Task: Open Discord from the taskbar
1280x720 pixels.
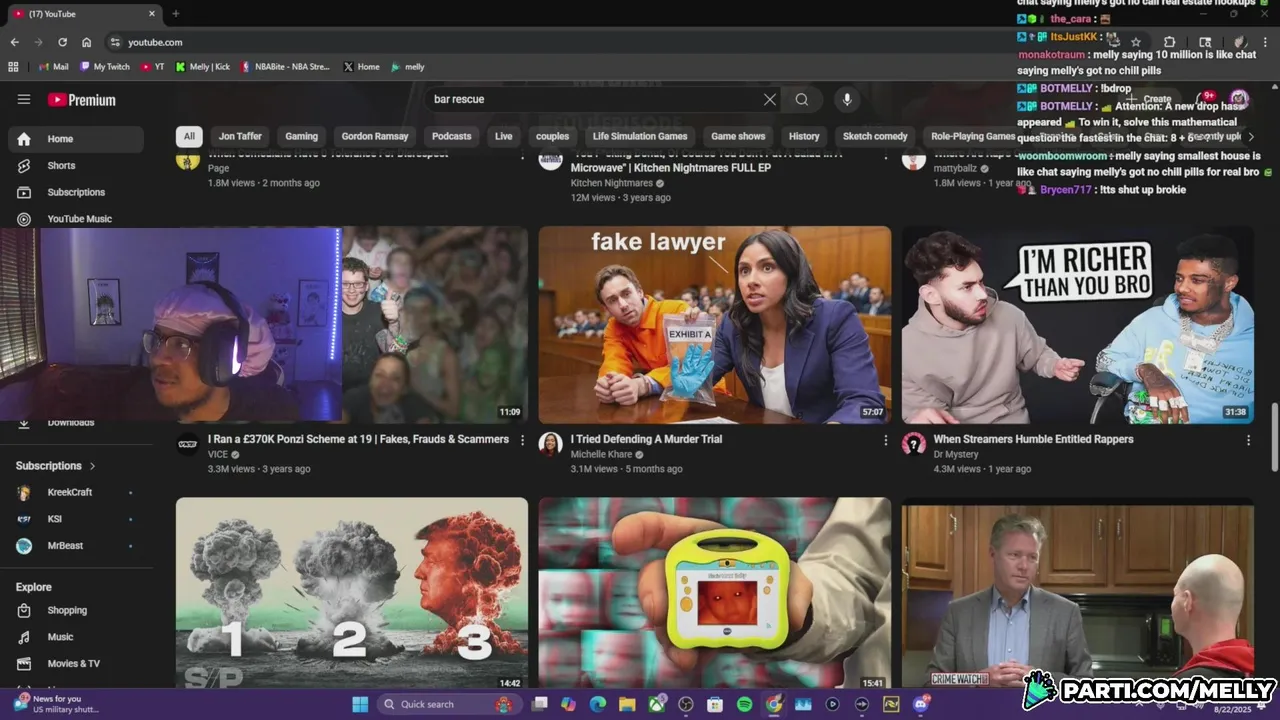Action: tap(921, 704)
